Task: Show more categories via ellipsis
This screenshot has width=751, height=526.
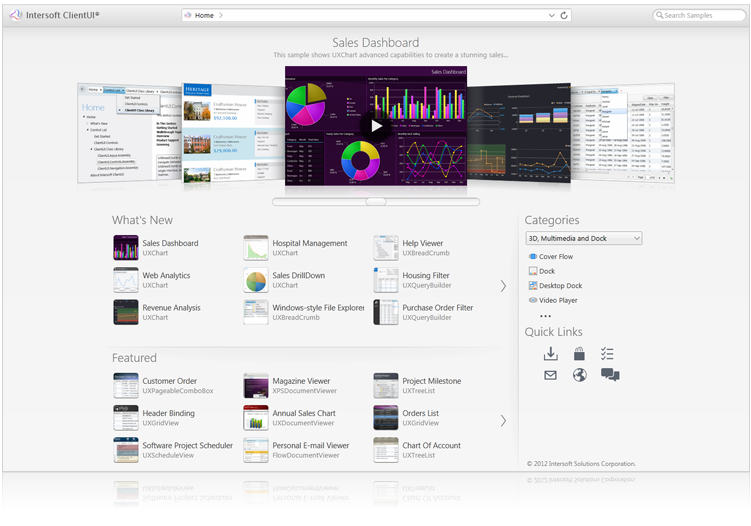Action: tap(545, 316)
